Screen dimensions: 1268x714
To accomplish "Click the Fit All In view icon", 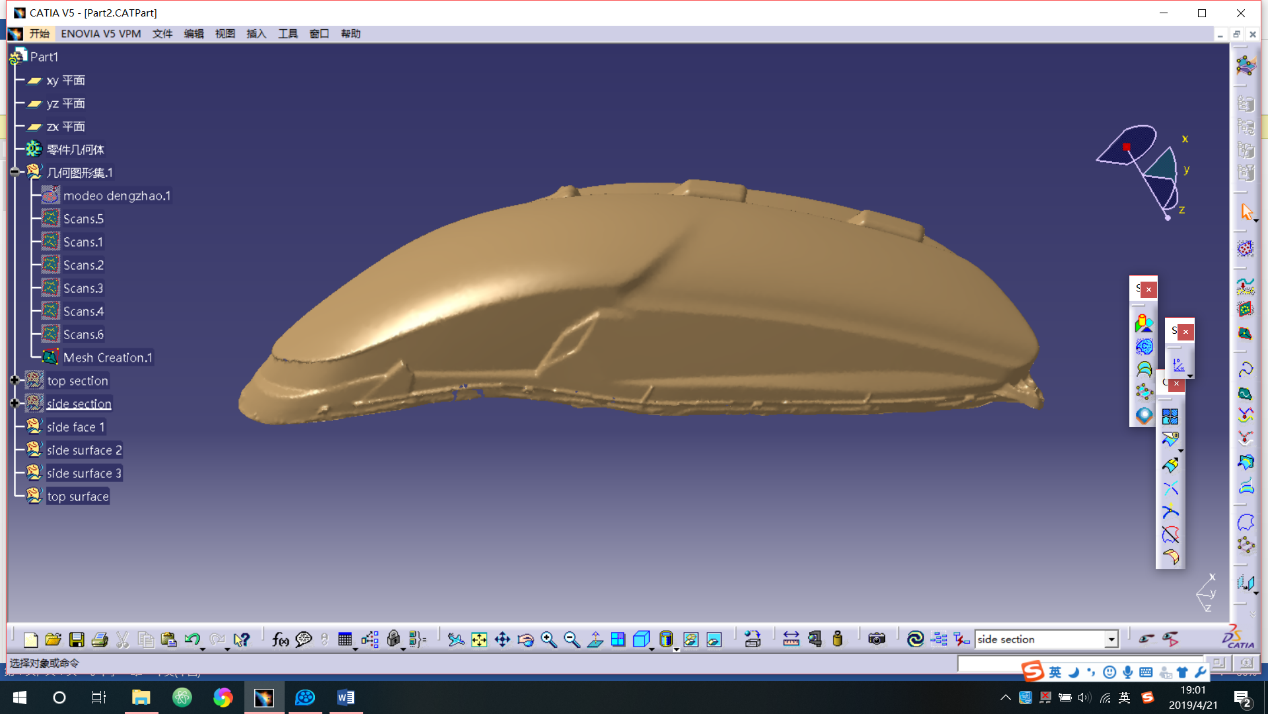I will coord(479,640).
